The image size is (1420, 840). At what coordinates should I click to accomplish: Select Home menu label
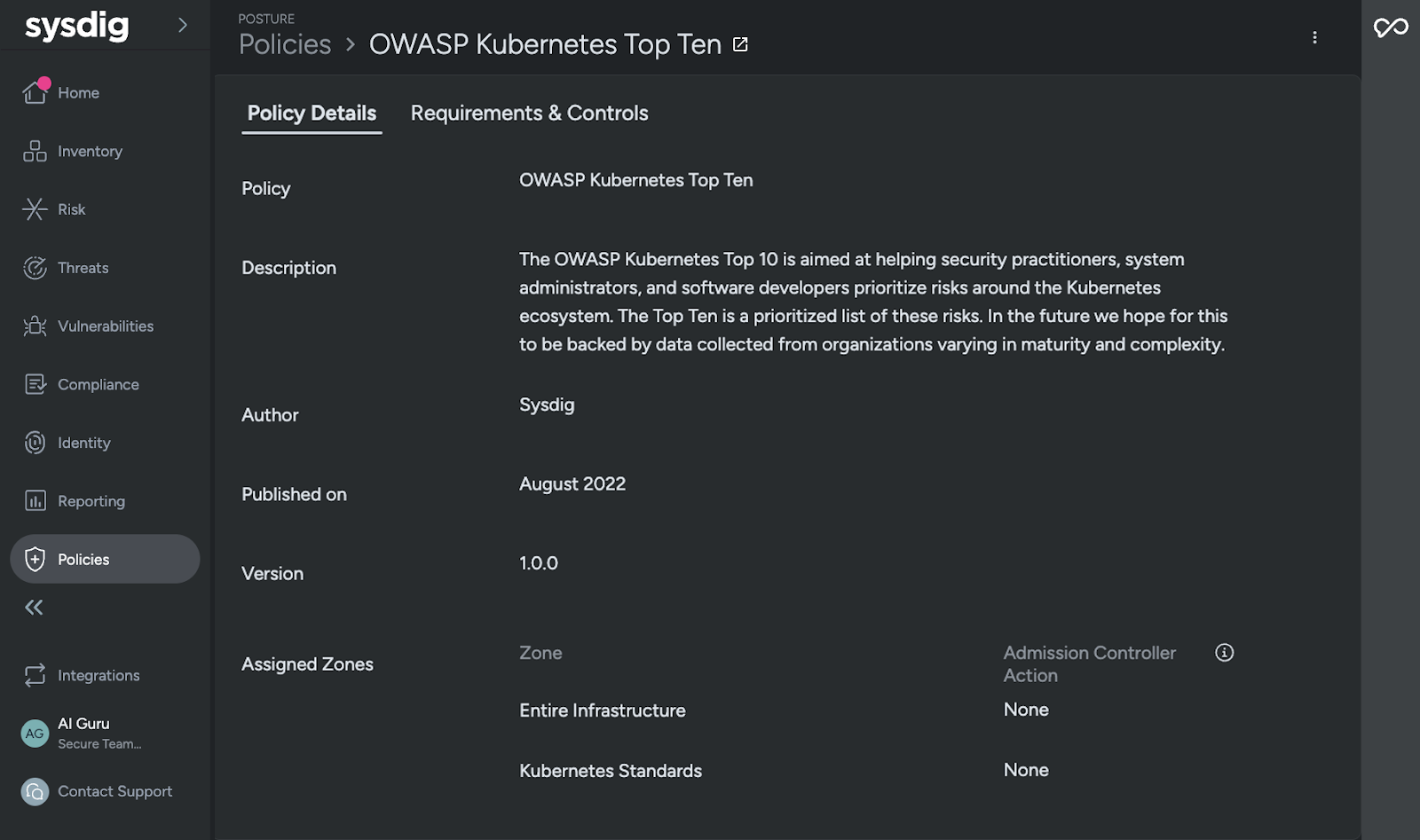78,92
